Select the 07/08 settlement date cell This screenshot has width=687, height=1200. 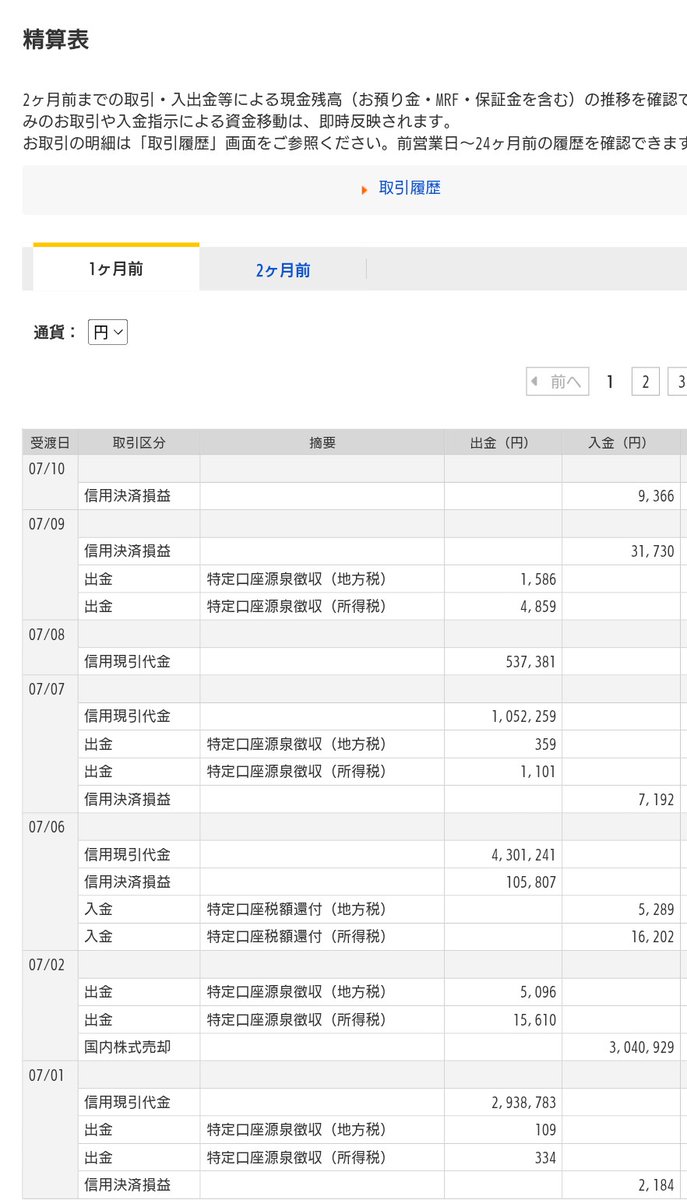tap(50, 647)
